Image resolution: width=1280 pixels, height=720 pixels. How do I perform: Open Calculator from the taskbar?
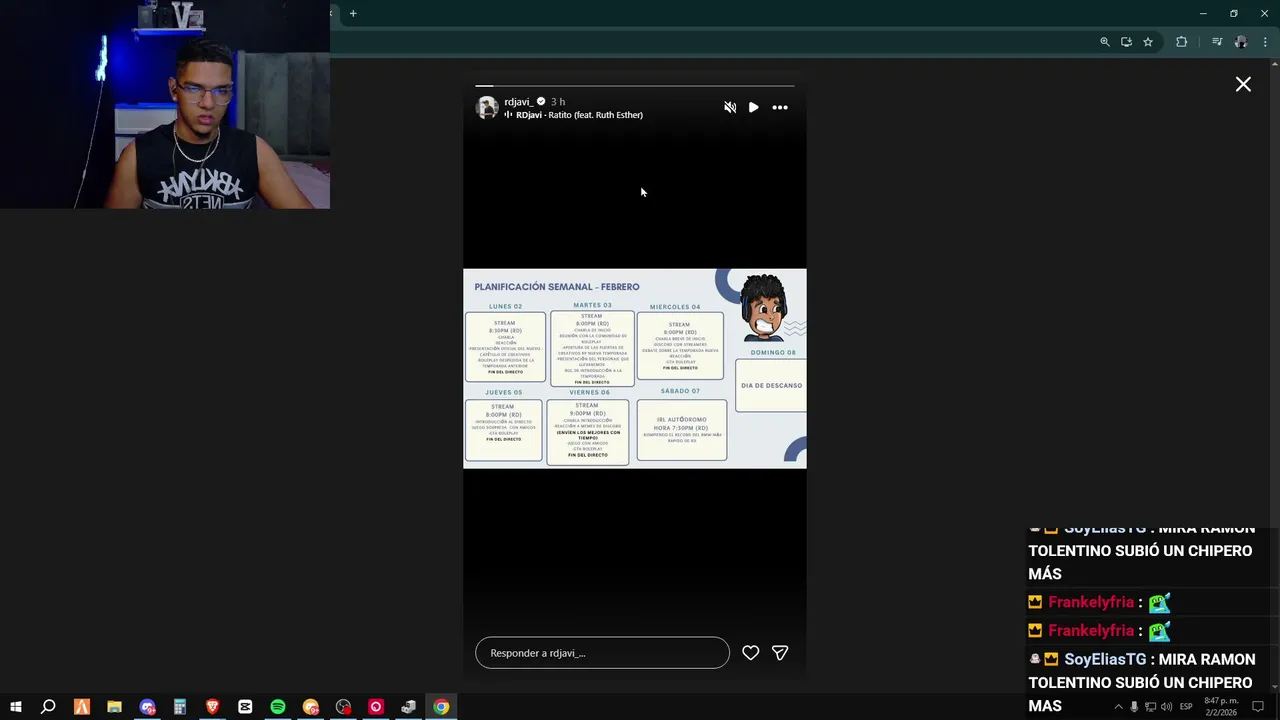pos(180,707)
